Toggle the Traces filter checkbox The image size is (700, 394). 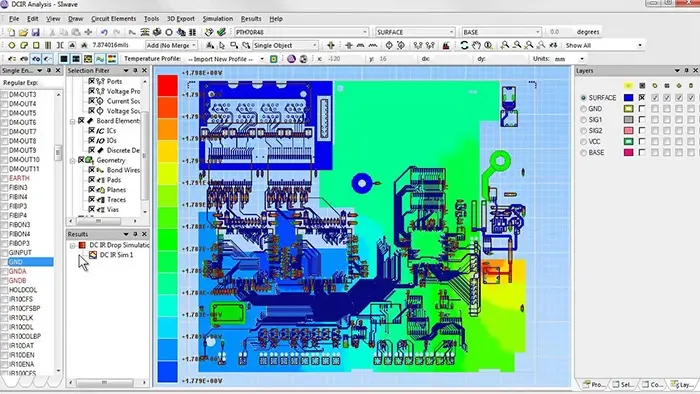click(x=91, y=199)
